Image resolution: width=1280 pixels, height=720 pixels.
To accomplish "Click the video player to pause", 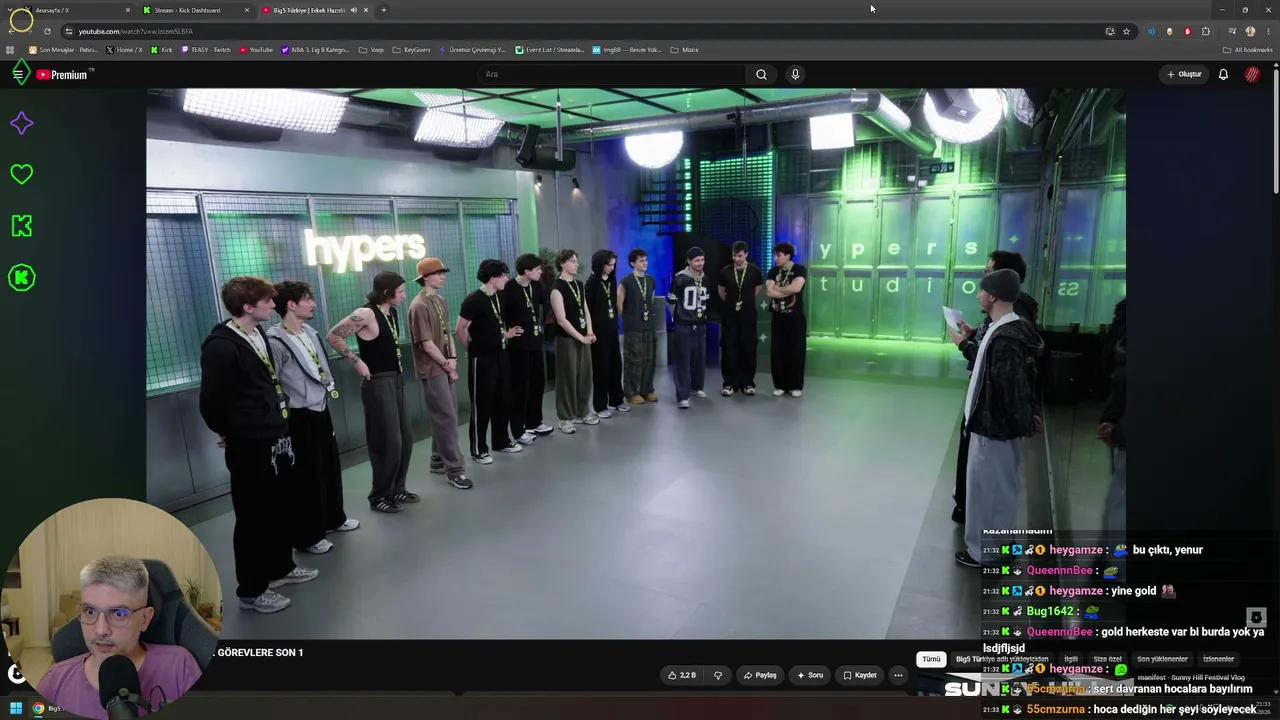I will click(x=636, y=363).
